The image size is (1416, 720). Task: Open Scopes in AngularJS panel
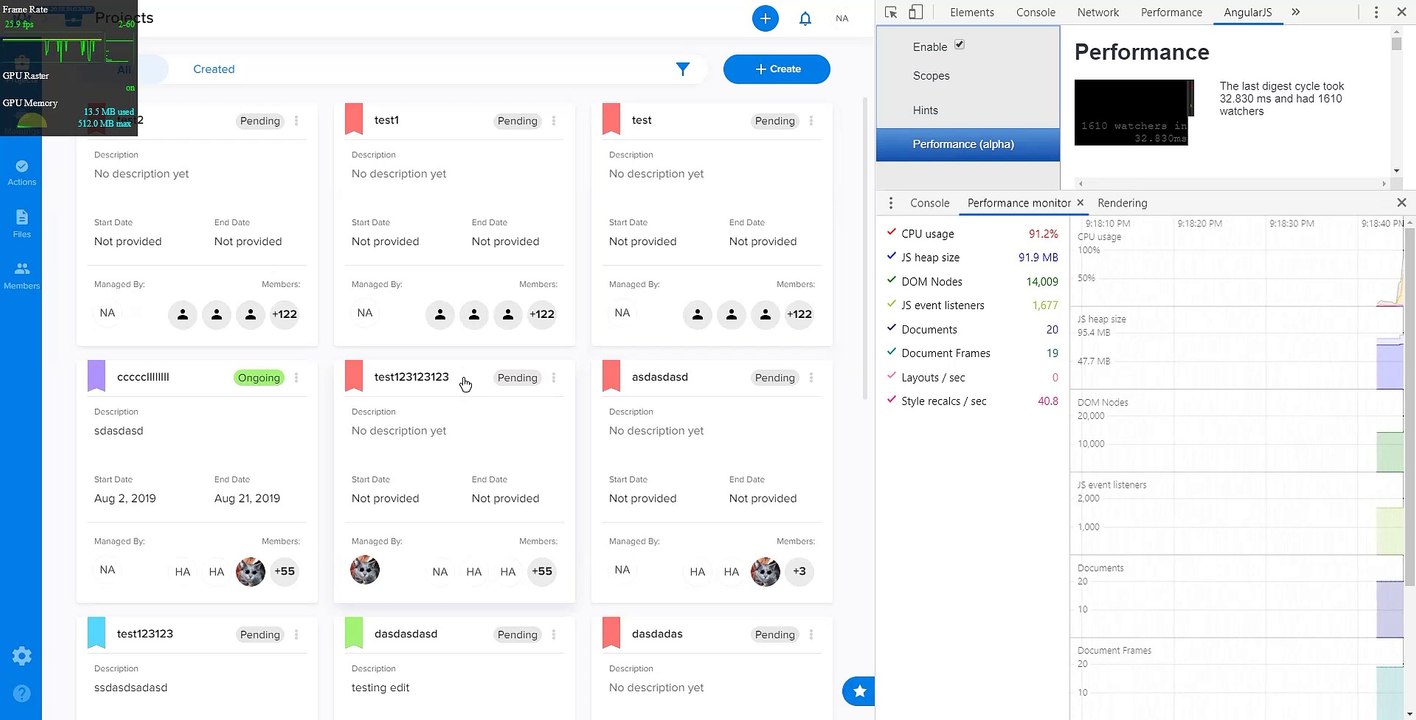pyautogui.click(x=931, y=76)
